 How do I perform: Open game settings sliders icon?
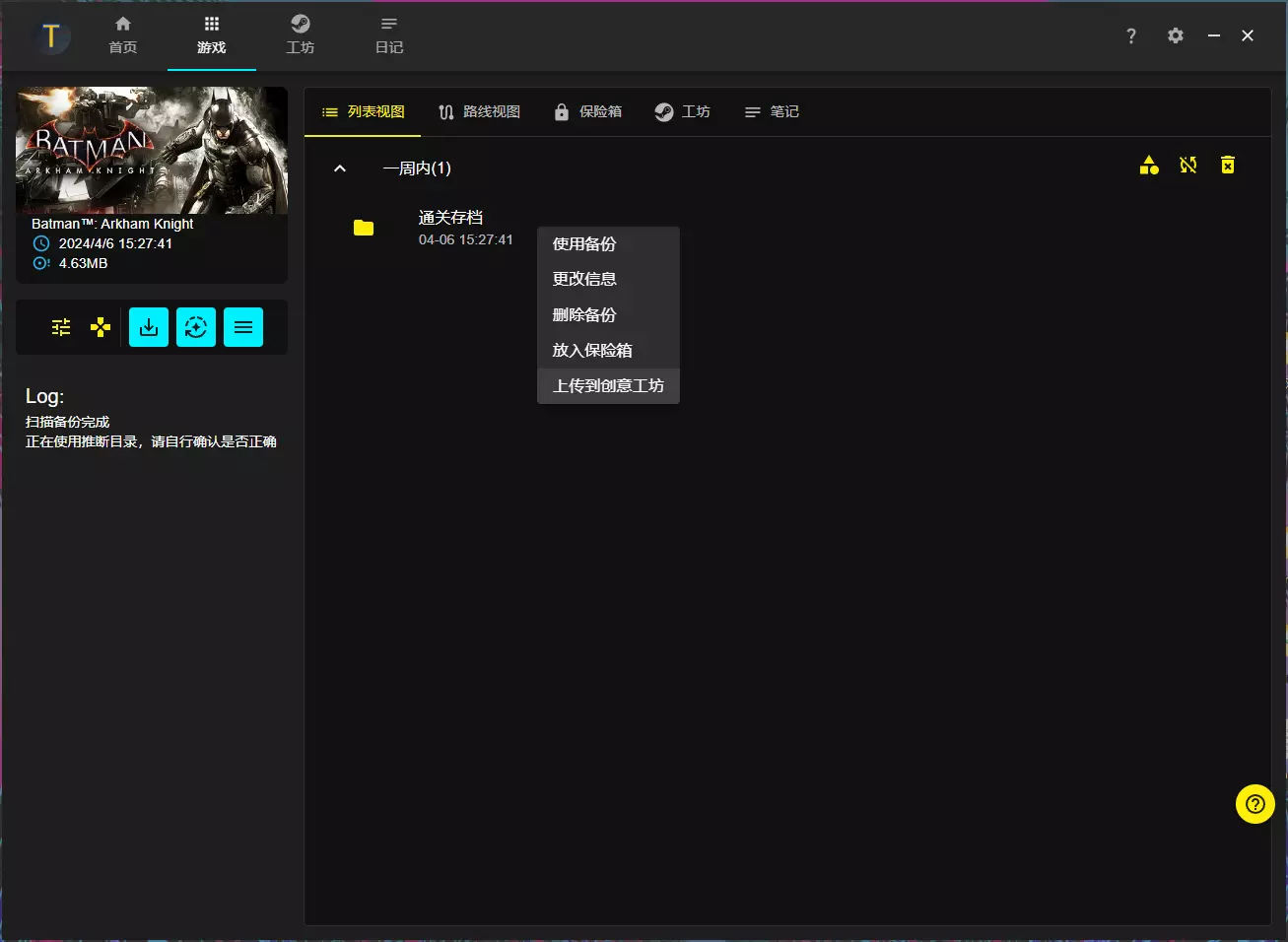pos(61,327)
